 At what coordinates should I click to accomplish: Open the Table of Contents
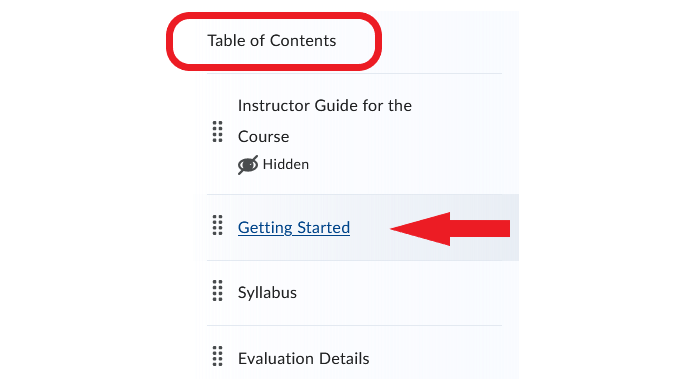pos(272,41)
